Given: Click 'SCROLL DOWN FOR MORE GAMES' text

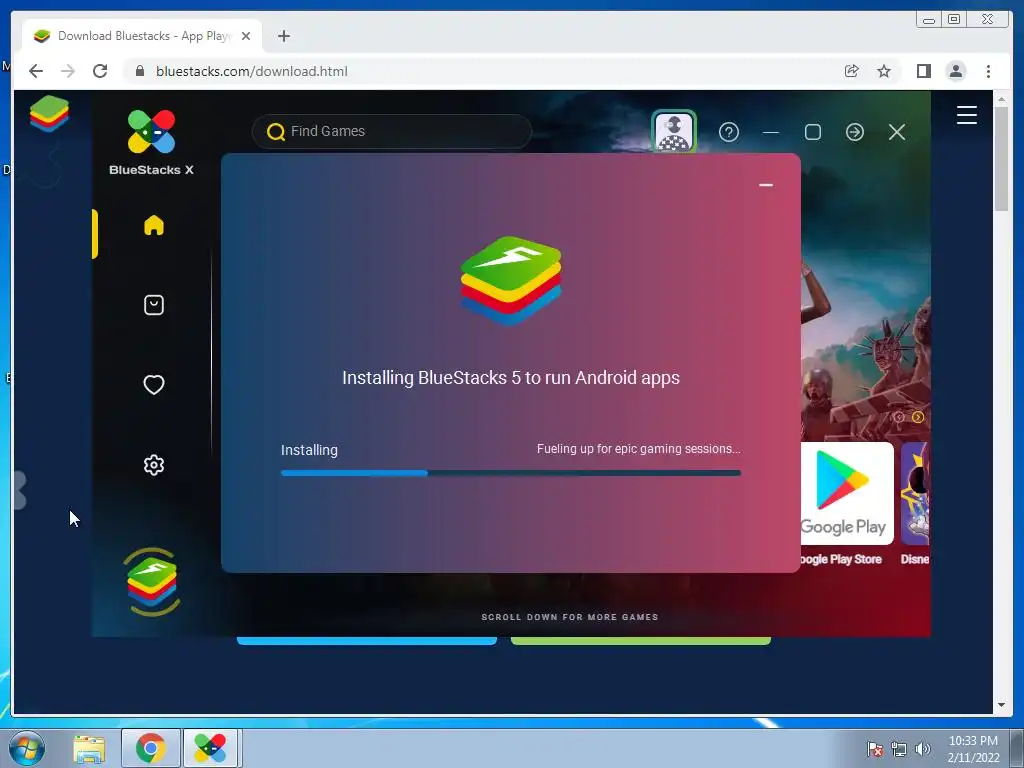Looking at the screenshot, I should (x=569, y=617).
